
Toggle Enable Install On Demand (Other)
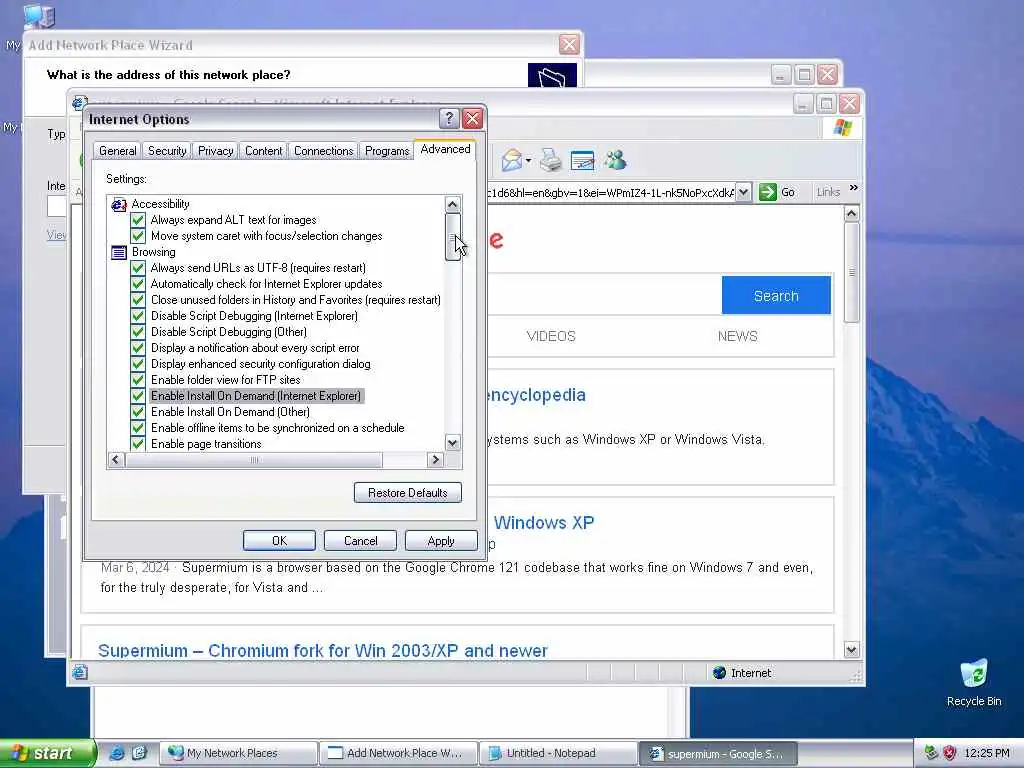(x=138, y=412)
